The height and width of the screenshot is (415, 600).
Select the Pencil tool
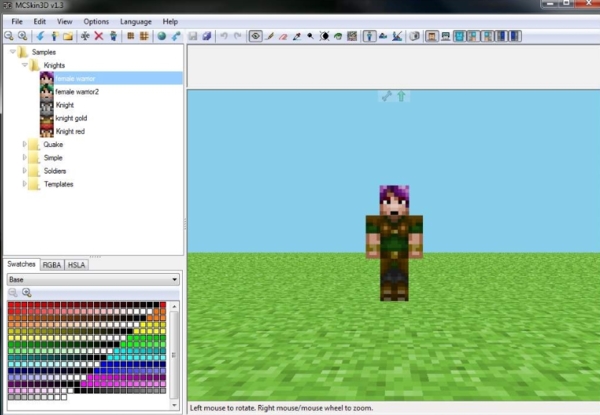269,36
